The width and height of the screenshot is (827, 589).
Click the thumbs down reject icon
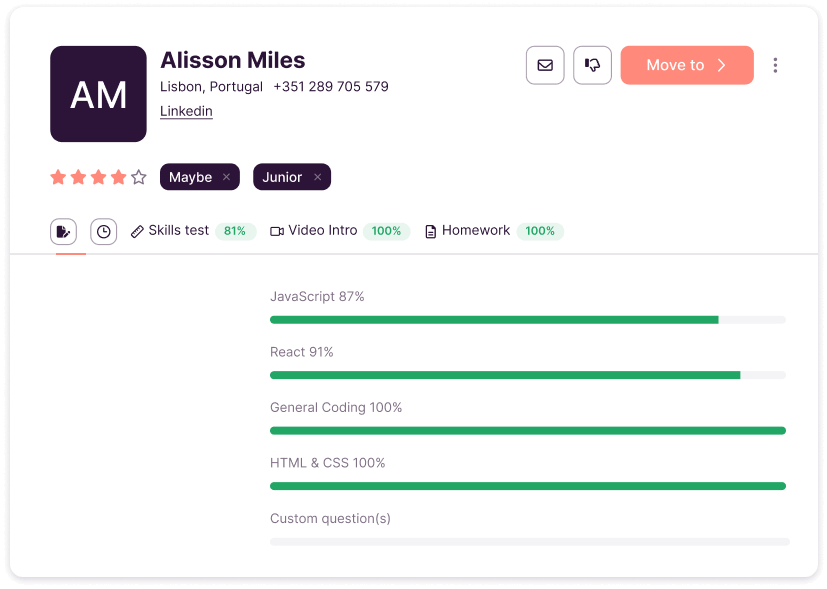592,65
